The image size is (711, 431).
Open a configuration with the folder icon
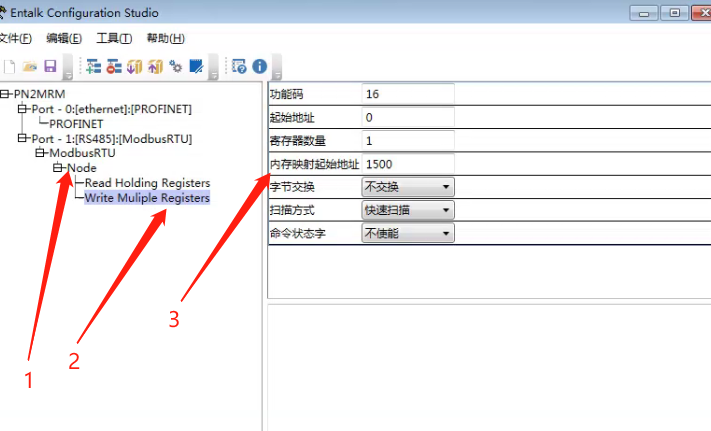coord(30,67)
